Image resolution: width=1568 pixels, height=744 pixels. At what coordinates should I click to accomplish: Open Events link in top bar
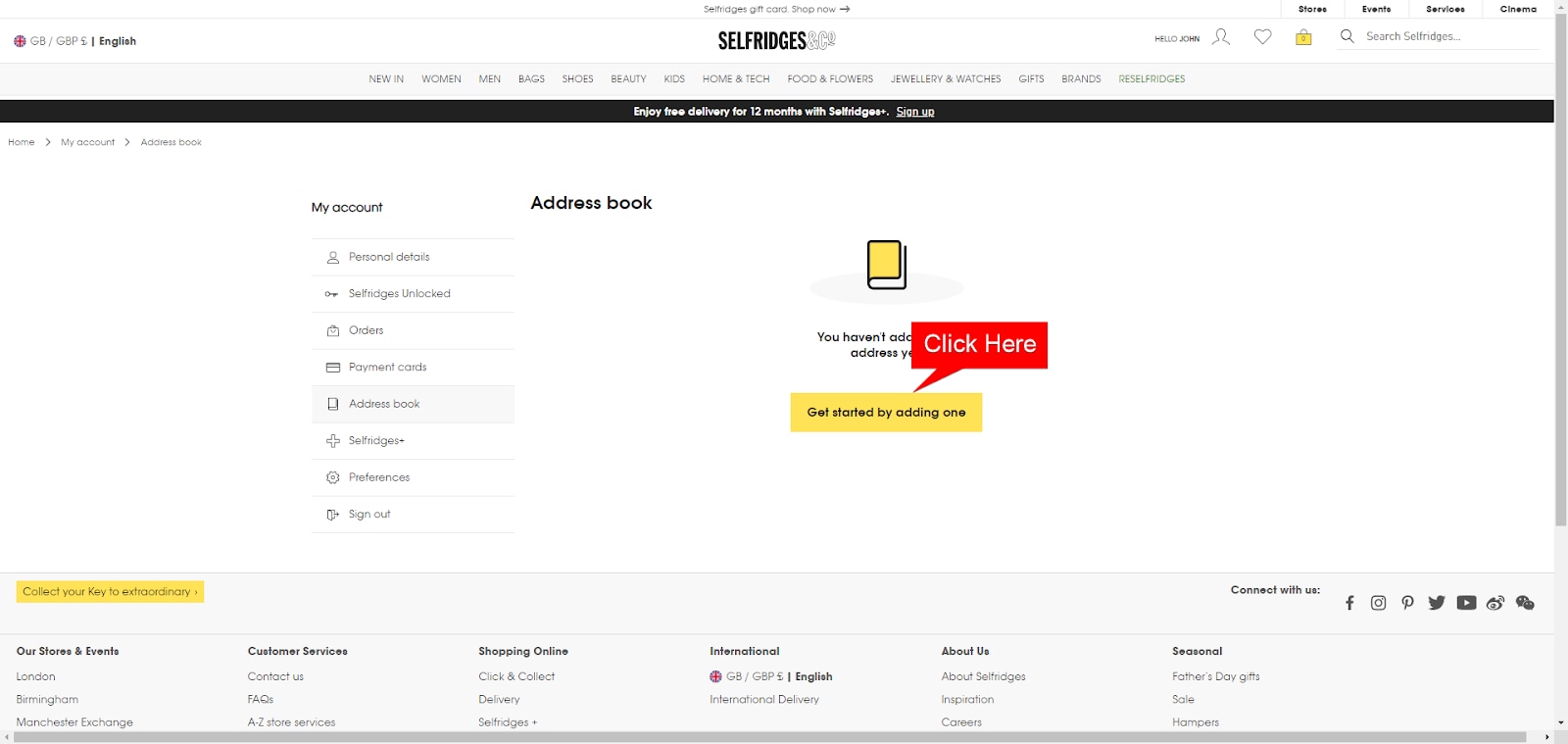pos(1376,9)
